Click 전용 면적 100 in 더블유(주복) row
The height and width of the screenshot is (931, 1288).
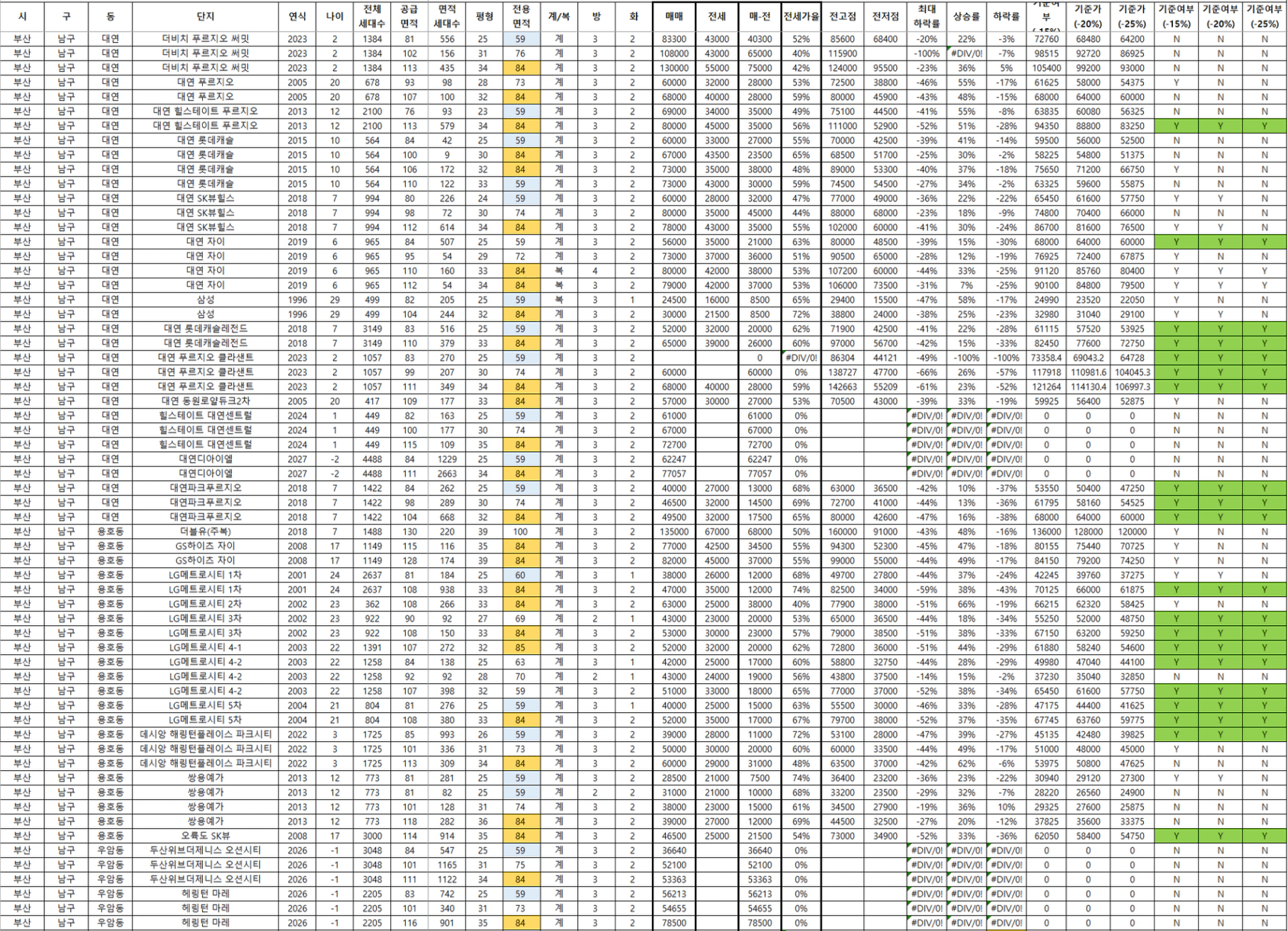tap(521, 531)
